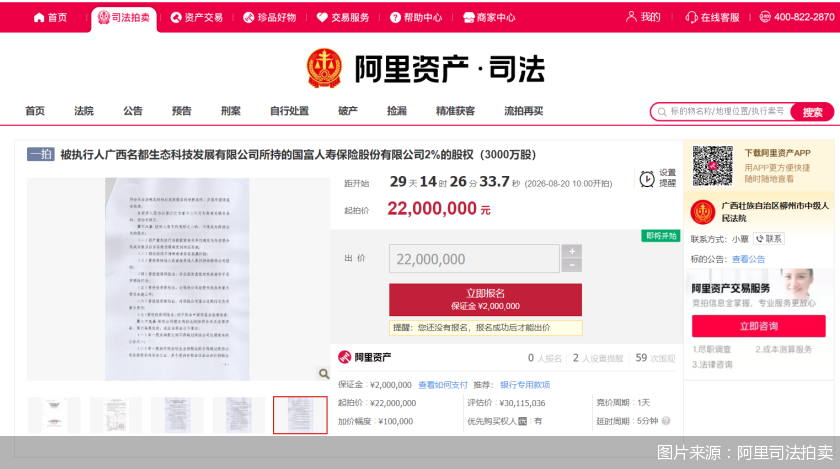
Task: Click the 评估价 ¥30,115,036 value
Action: (x=522, y=403)
